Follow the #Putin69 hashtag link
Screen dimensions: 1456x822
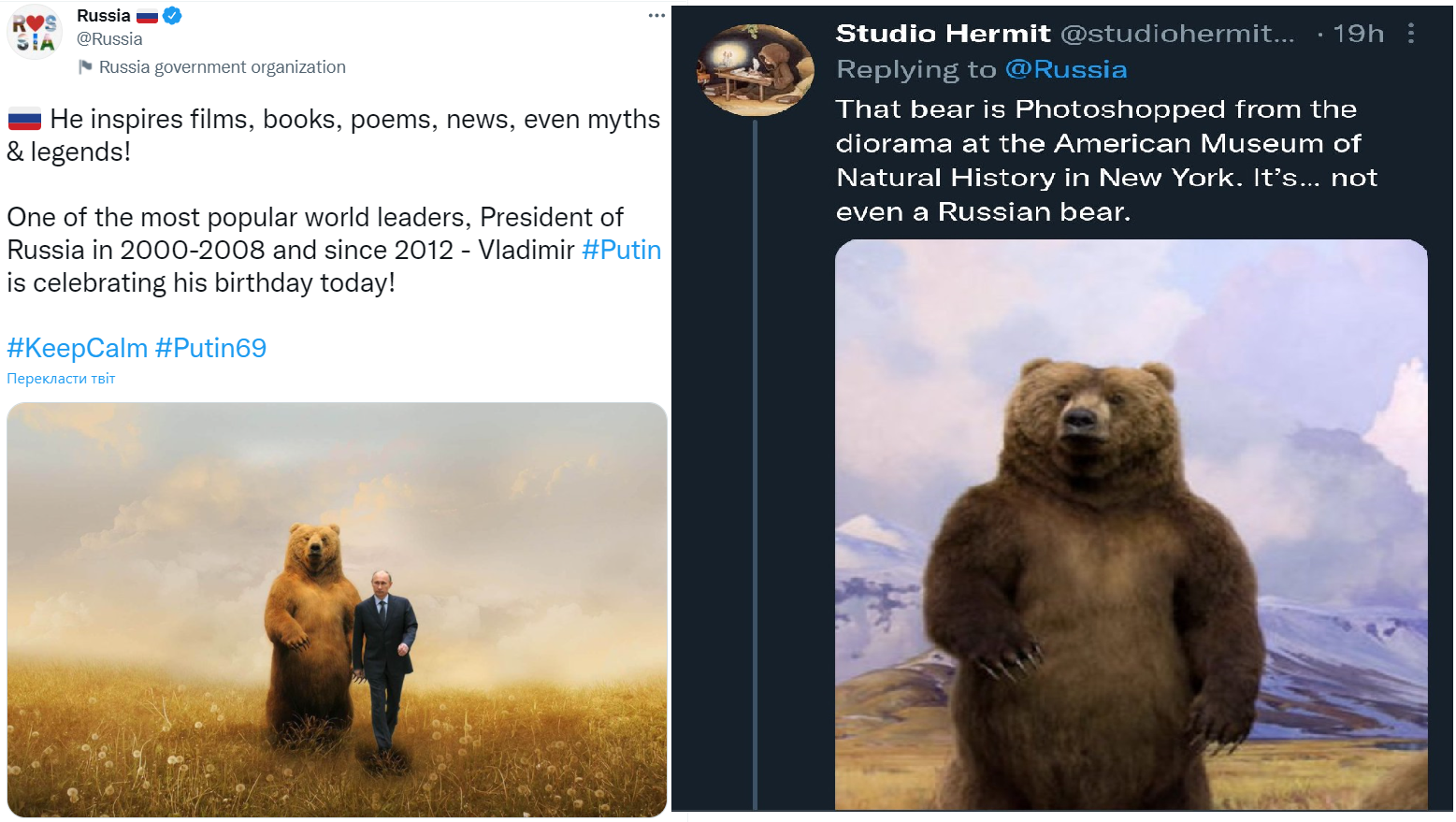click(210, 348)
